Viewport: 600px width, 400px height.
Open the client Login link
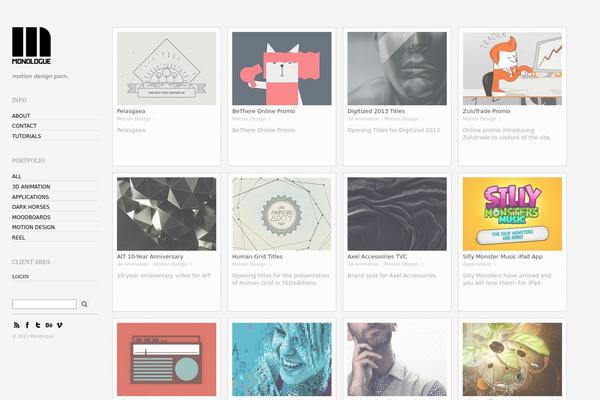click(20, 276)
